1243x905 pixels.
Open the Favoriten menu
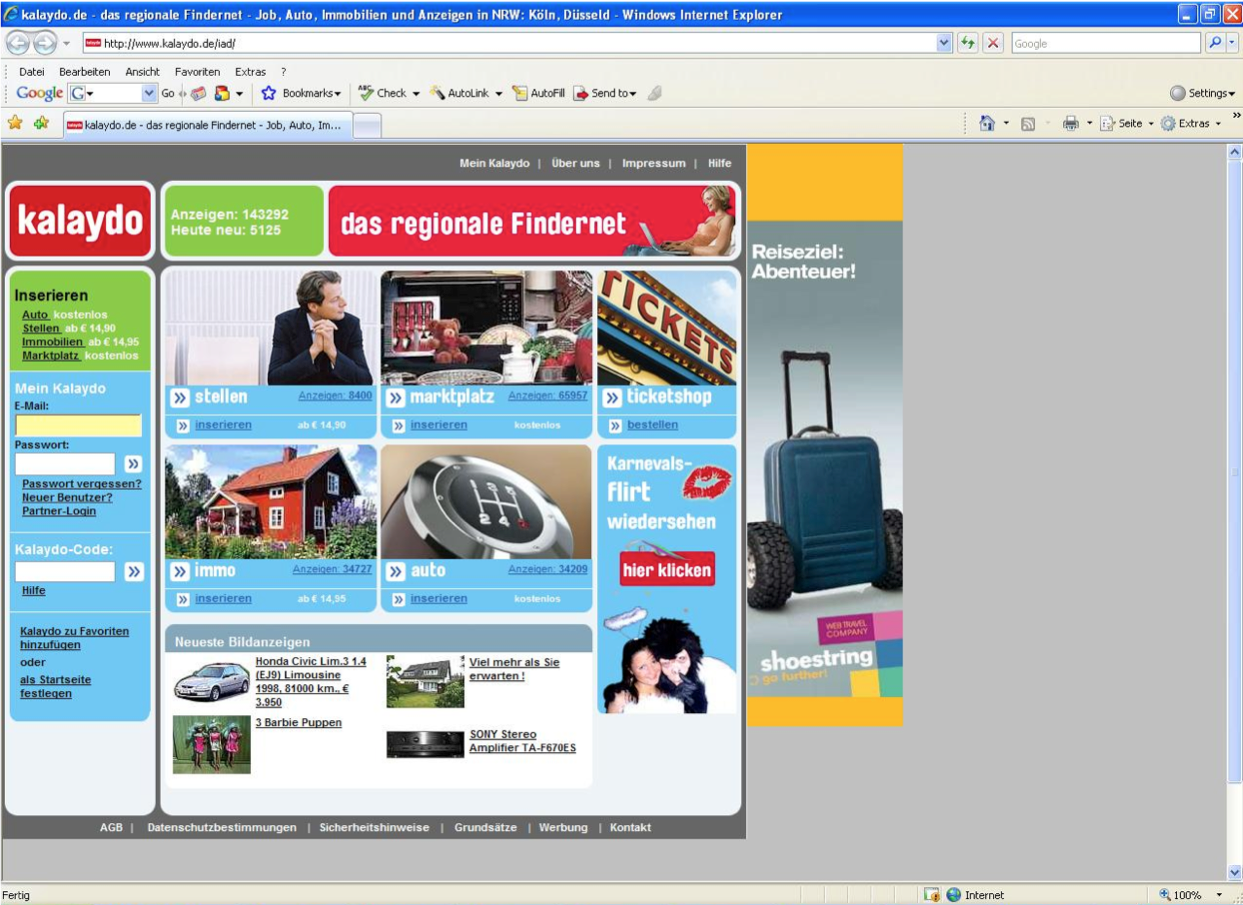pyautogui.click(x=197, y=72)
